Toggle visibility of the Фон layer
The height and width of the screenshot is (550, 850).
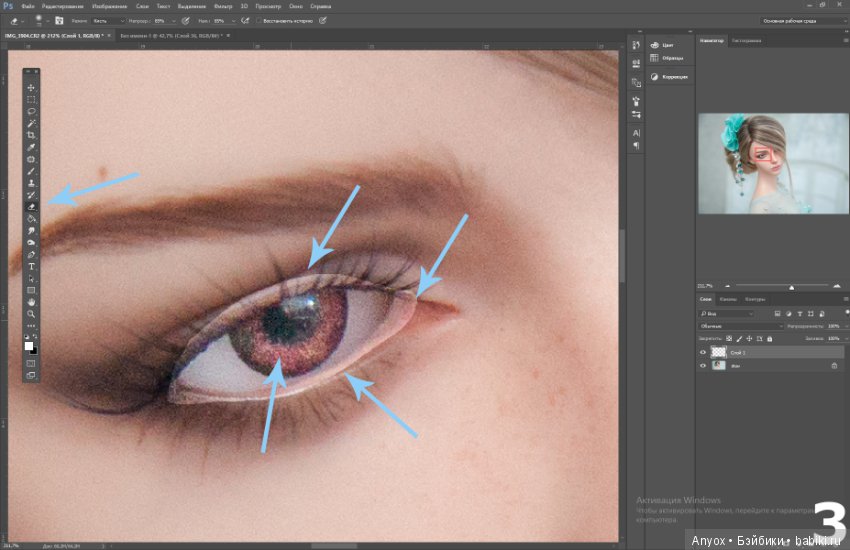pos(703,366)
